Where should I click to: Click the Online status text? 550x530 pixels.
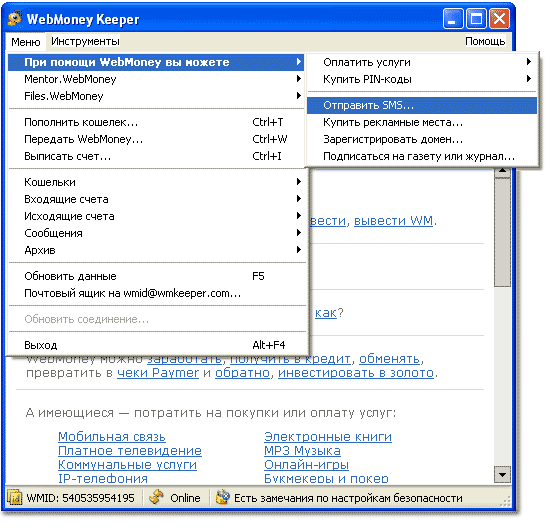(185, 498)
